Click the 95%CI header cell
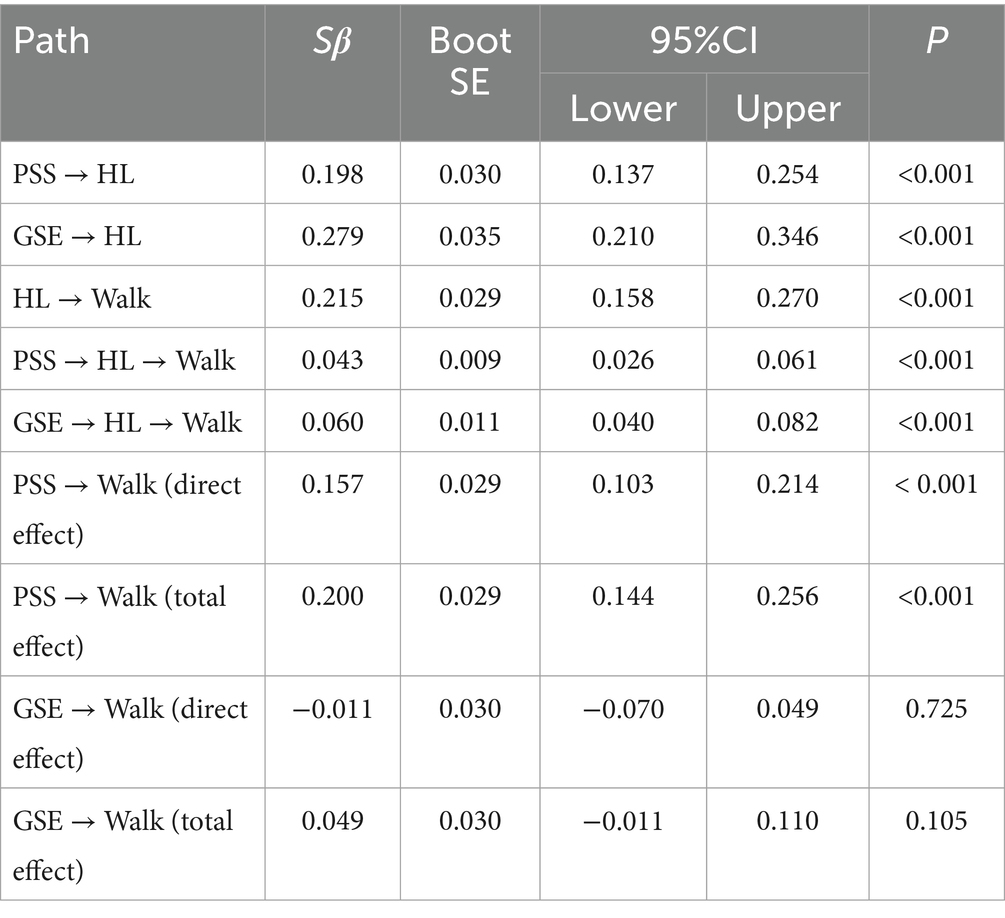Viewport: 1005px width, 918px height. point(704,40)
